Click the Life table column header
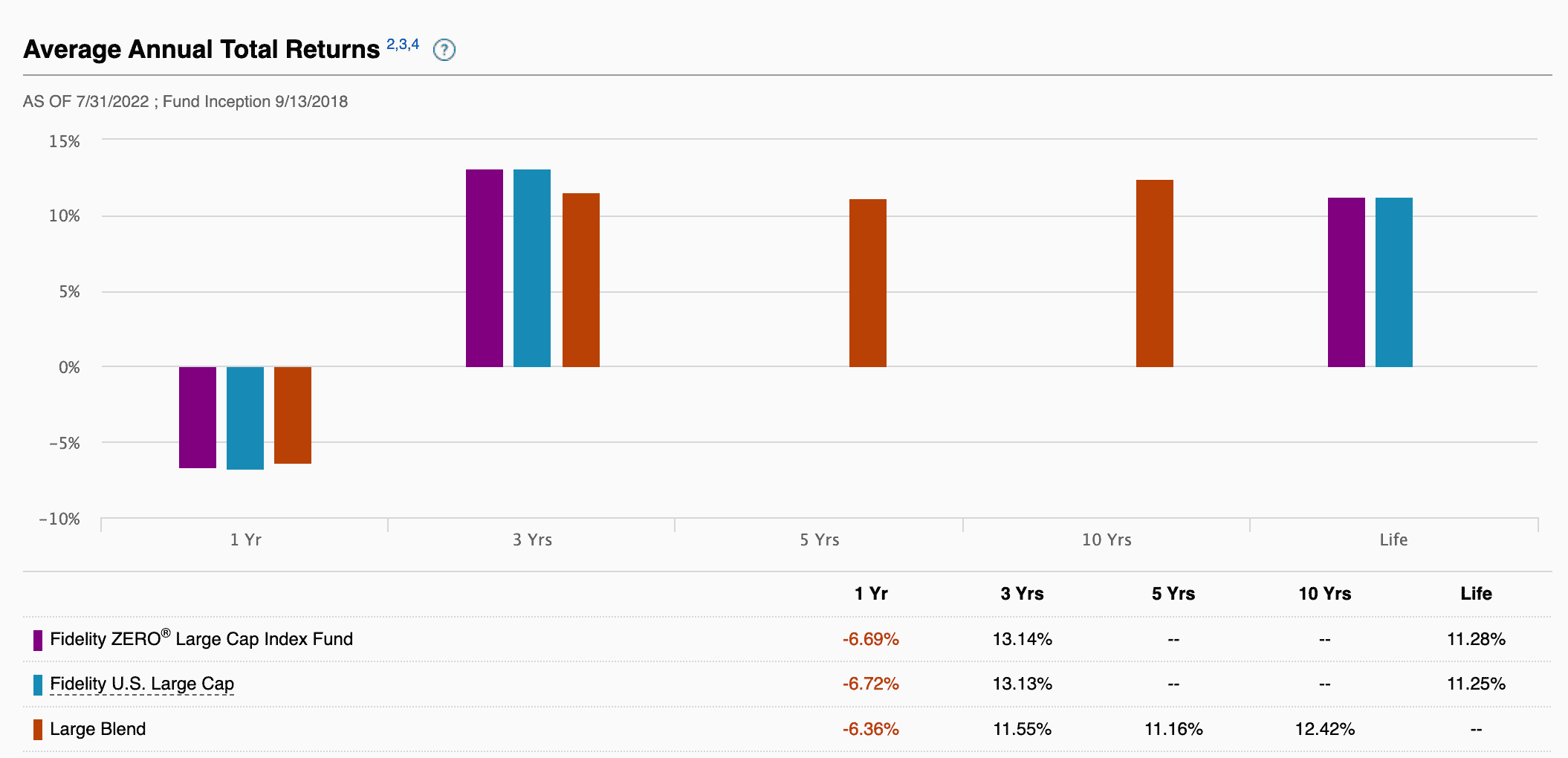This screenshot has height=758, width=1568. tap(1476, 594)
